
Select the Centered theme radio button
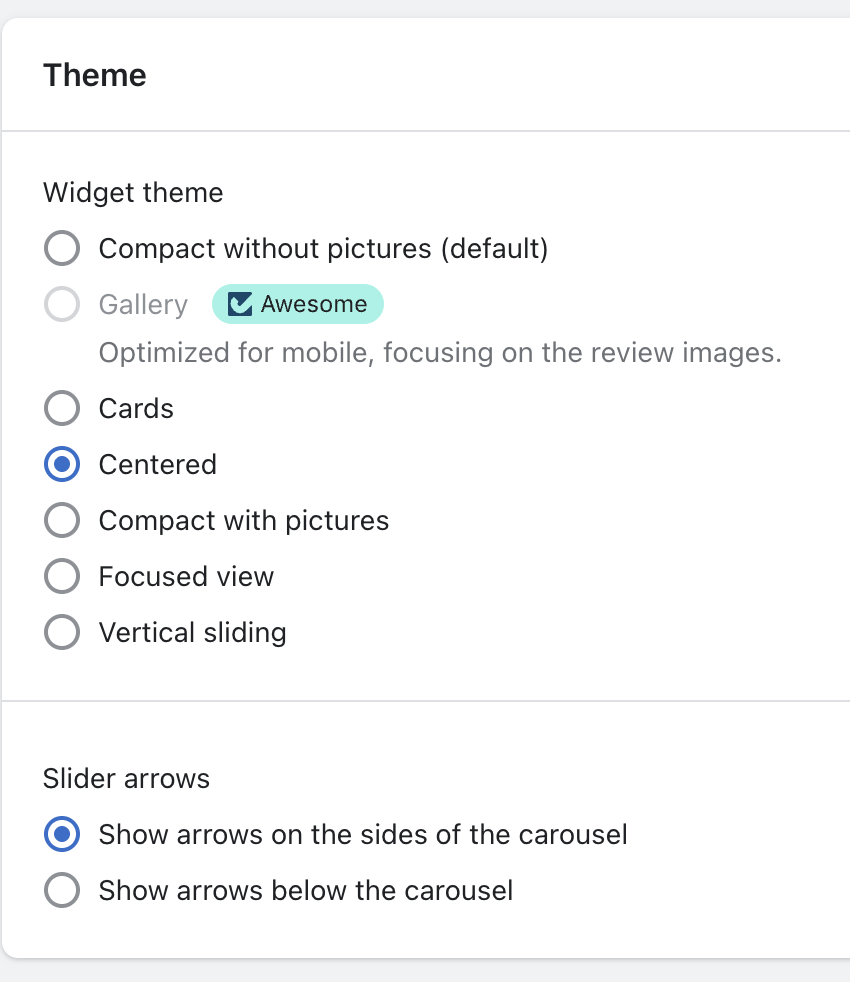(x=62, y=464)
